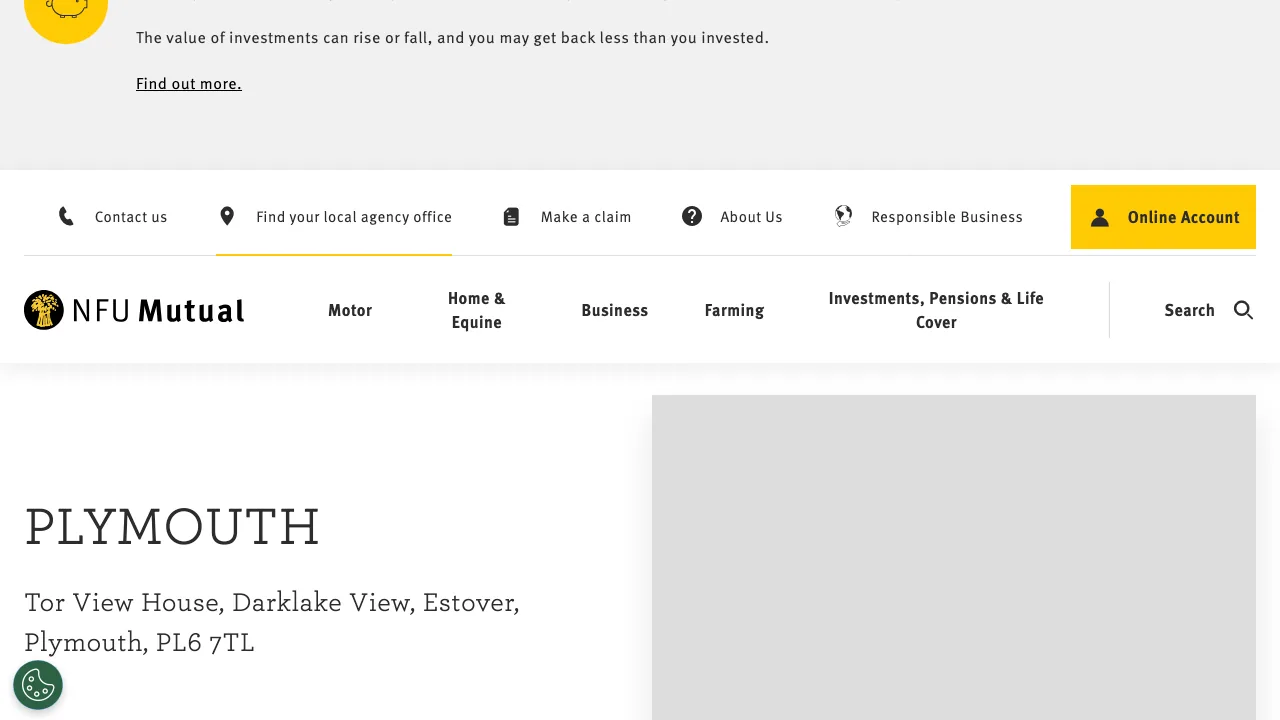Select the 'Responsible Business' text link
The height and width of the screenshot is (720, 1280).
(947, 217)
